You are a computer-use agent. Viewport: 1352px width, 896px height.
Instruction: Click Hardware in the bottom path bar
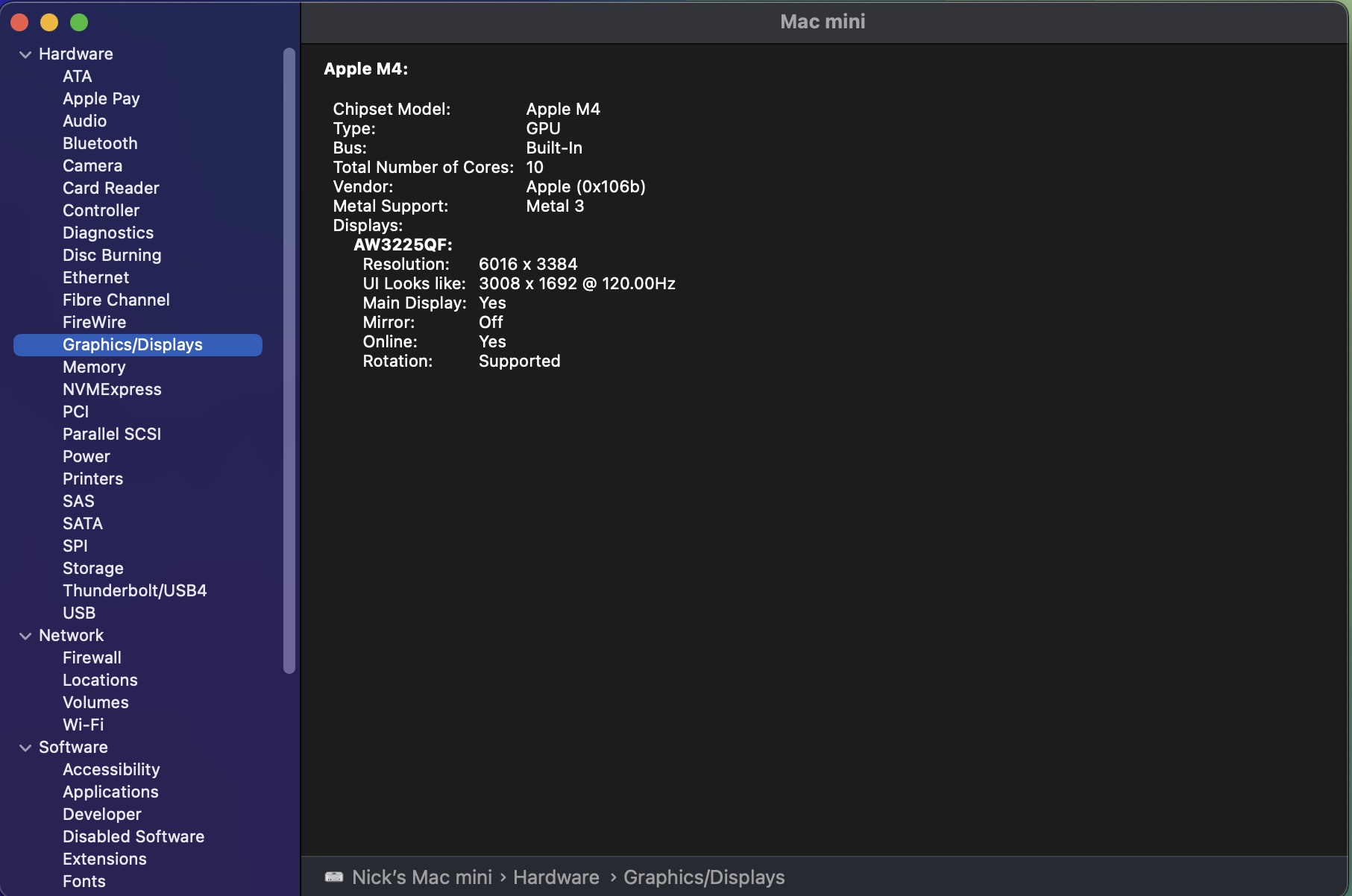click(556, 877)
